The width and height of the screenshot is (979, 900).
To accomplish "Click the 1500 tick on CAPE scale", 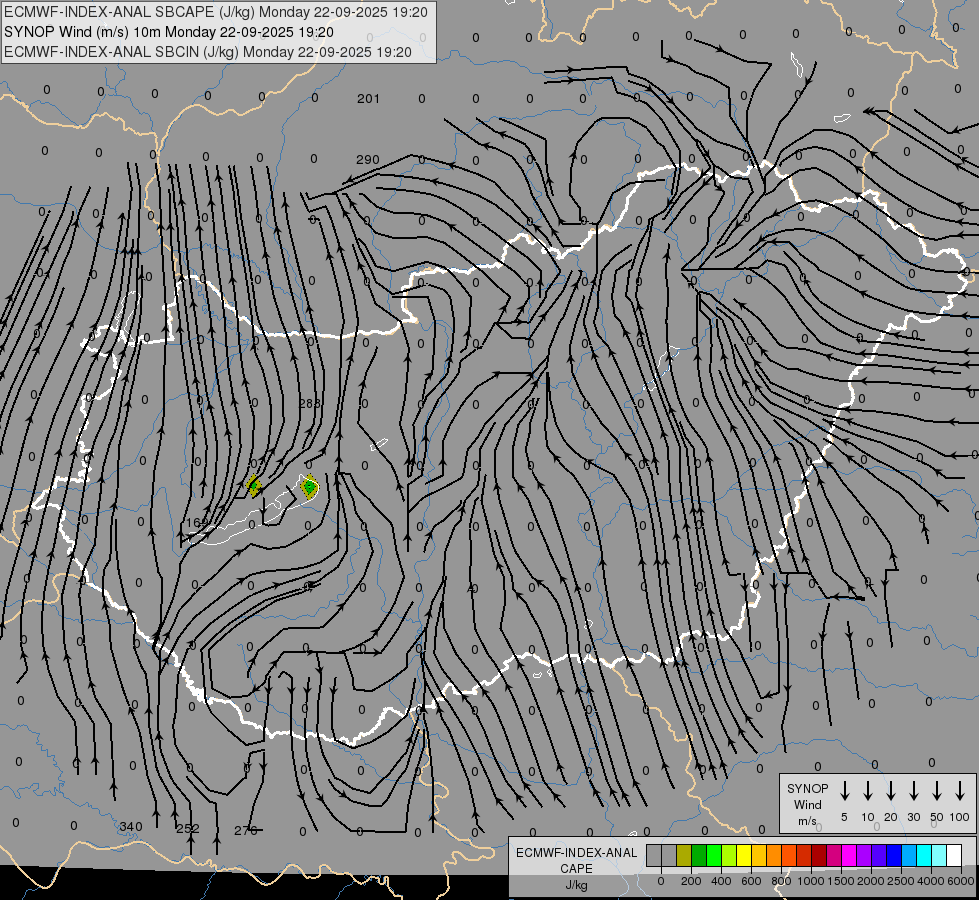I will tap(841, 881).
